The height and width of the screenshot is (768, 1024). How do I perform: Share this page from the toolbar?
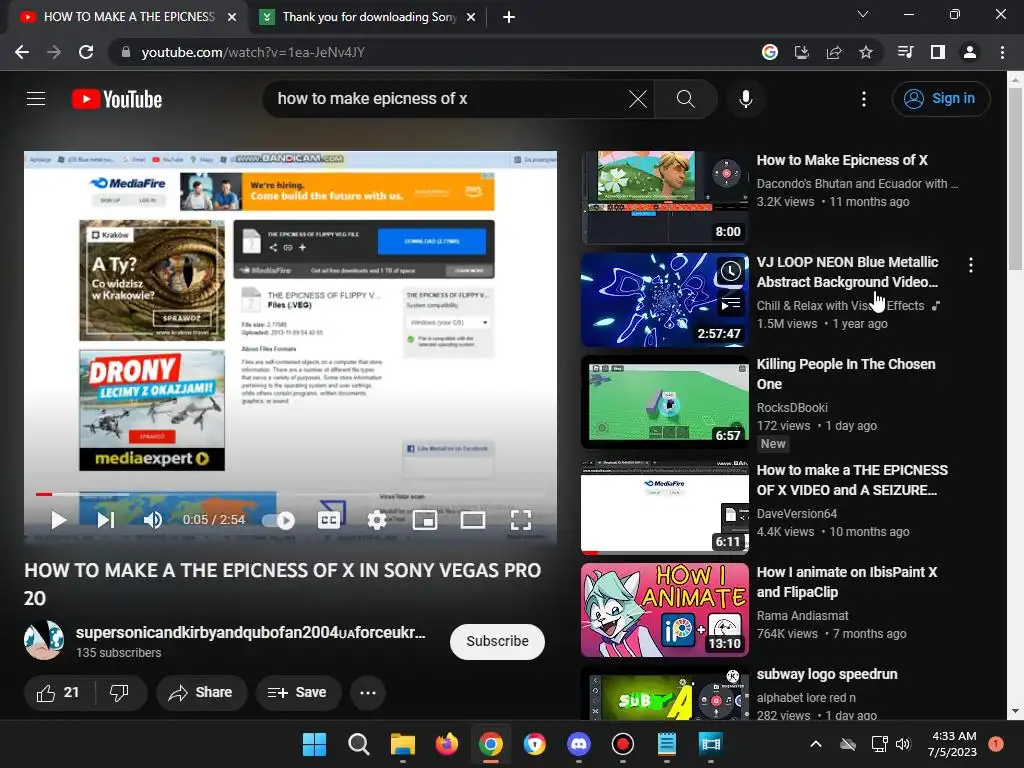pos(834,52)
